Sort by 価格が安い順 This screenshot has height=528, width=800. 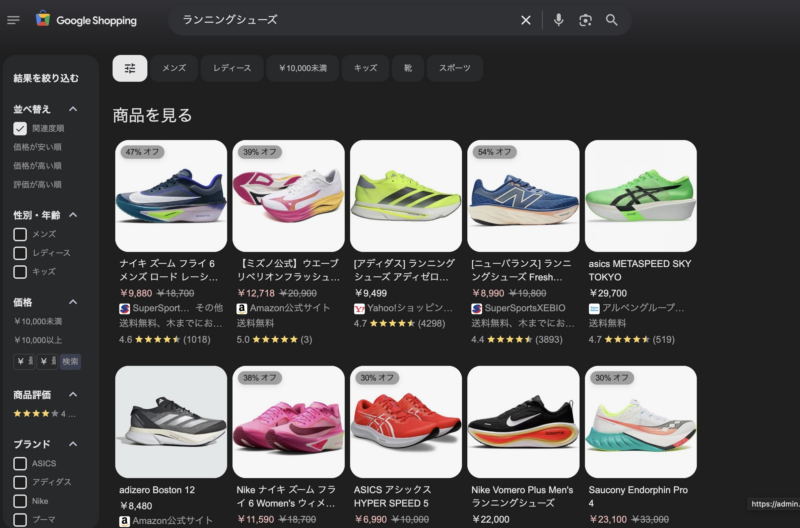pyautogui.click(x=37, y=147)
